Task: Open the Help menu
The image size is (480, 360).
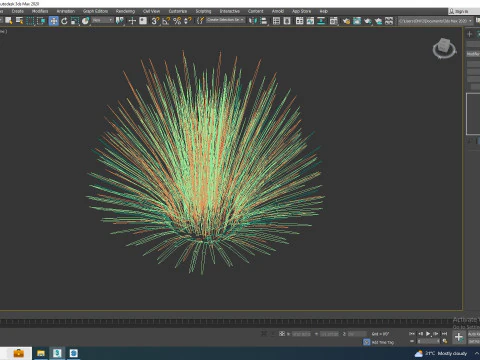Action: click(x=324, y=11)
